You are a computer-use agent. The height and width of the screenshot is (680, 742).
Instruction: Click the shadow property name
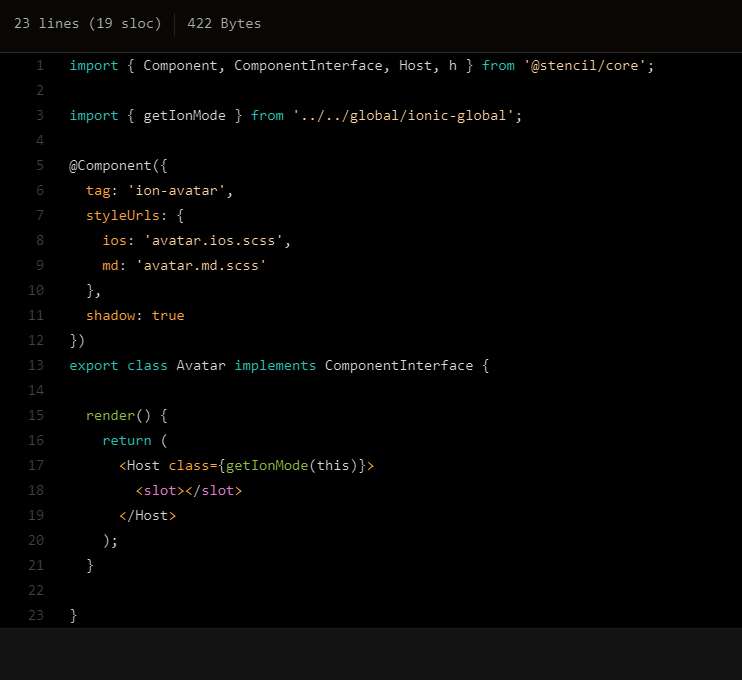tap(110, 316)
